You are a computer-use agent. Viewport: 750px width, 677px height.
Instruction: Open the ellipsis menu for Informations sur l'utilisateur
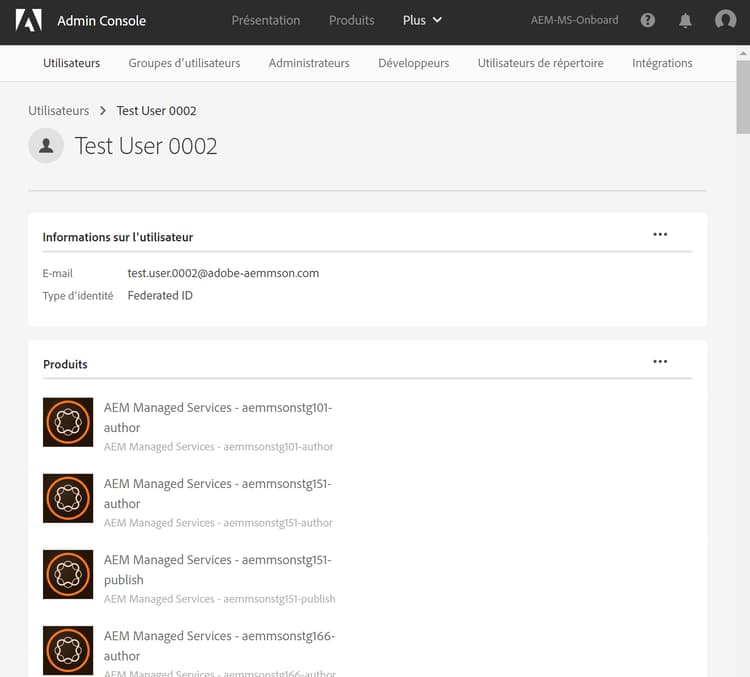click(660, 234)
